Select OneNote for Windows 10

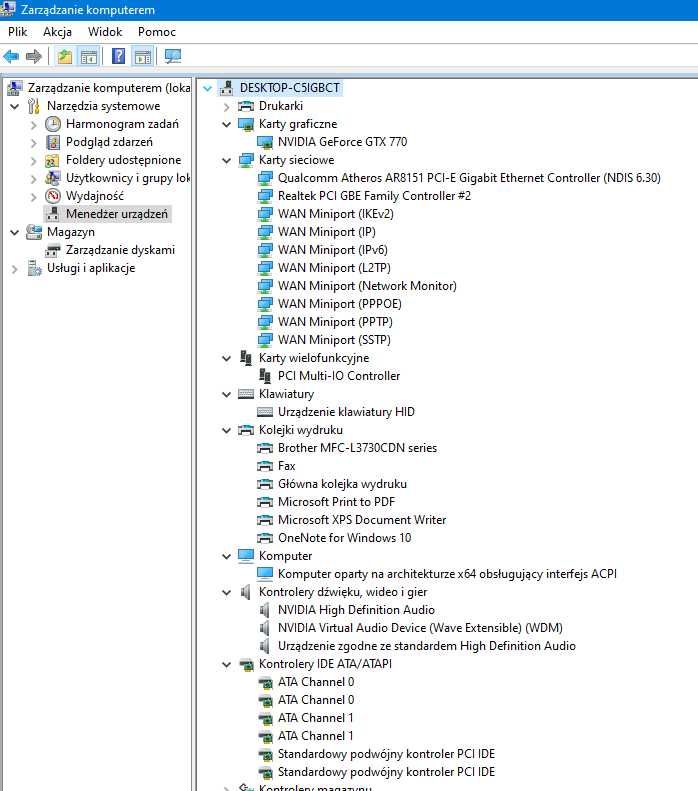click(344, 538)
